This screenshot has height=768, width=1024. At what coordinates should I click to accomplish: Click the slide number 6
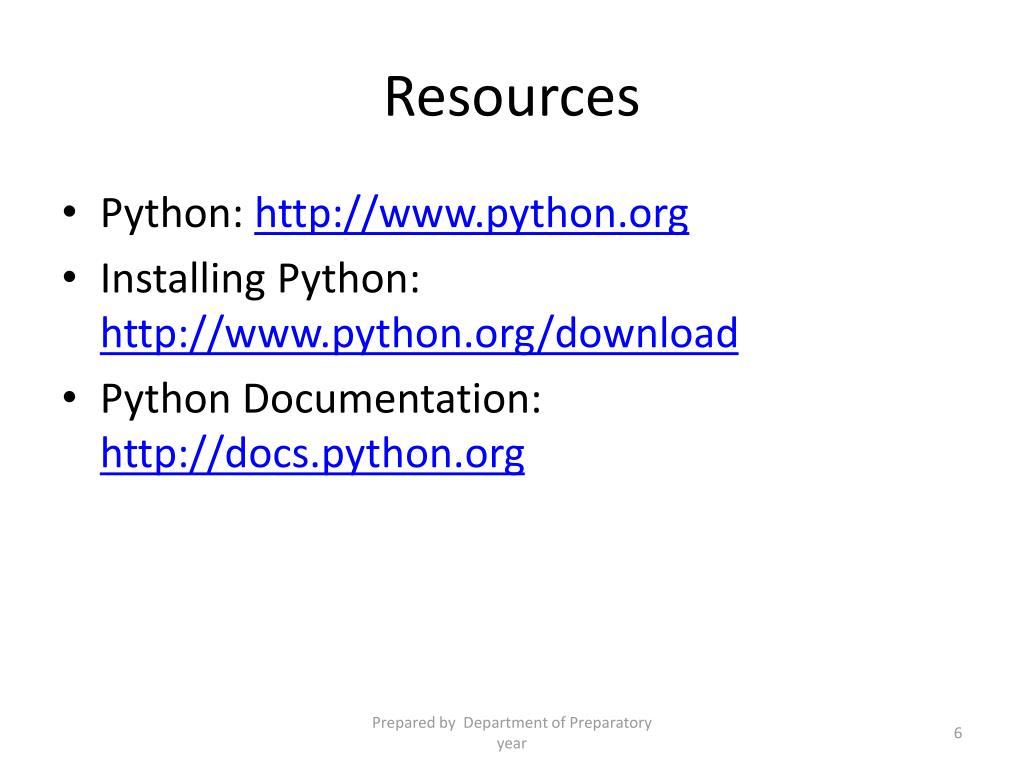957,733
